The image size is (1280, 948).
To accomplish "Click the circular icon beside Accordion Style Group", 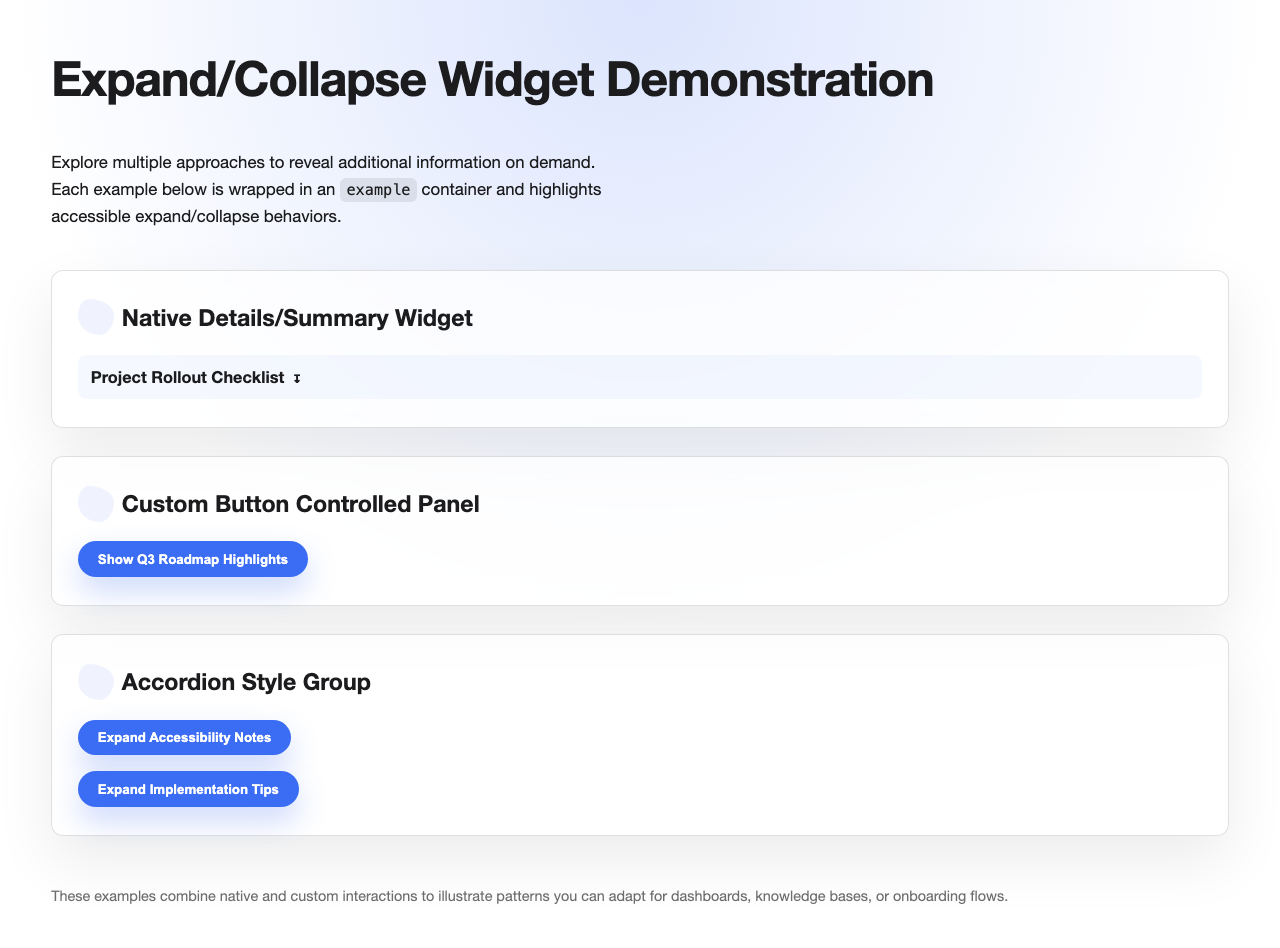I will pos(95,681).
